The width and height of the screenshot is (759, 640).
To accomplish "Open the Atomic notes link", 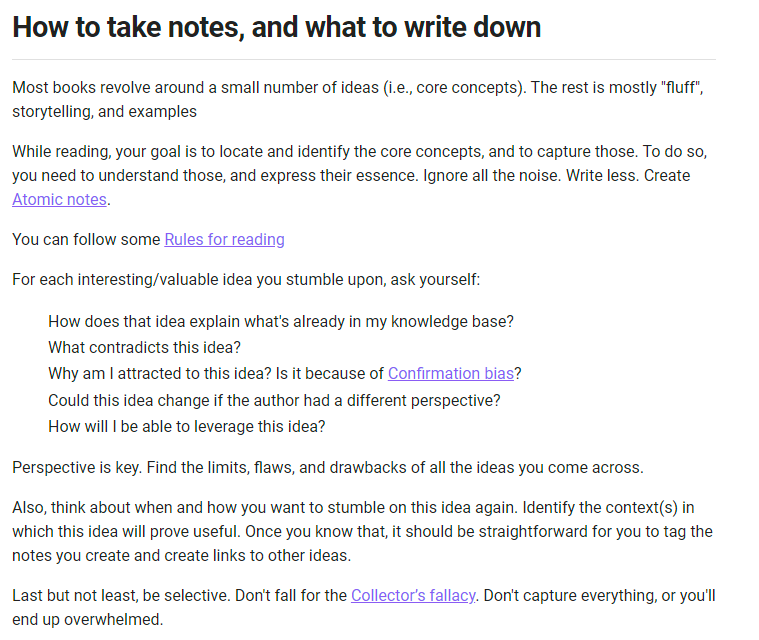I will (x=59, y=199).
